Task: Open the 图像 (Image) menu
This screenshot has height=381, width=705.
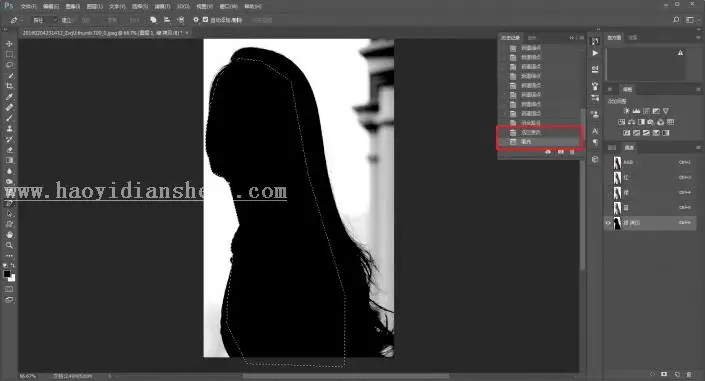Action: pos(73,7)
